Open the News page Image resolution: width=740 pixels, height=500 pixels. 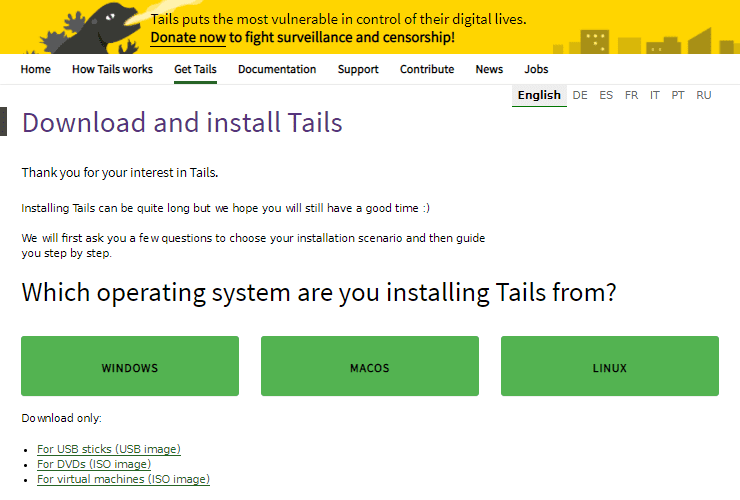click(x=489, y=69)
